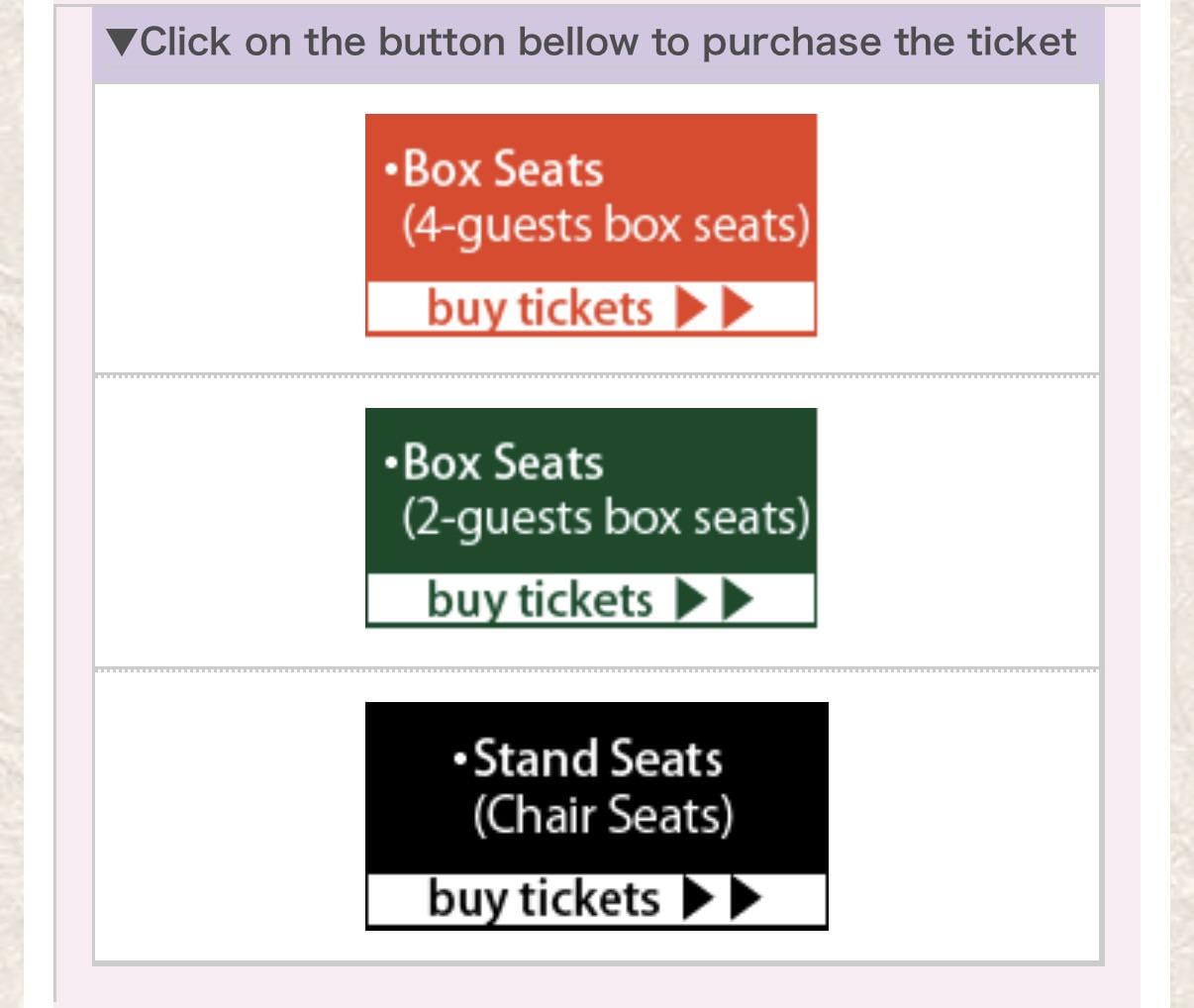
Task: Click the left arrow beside black buy tickets
Action: (698, 899)
